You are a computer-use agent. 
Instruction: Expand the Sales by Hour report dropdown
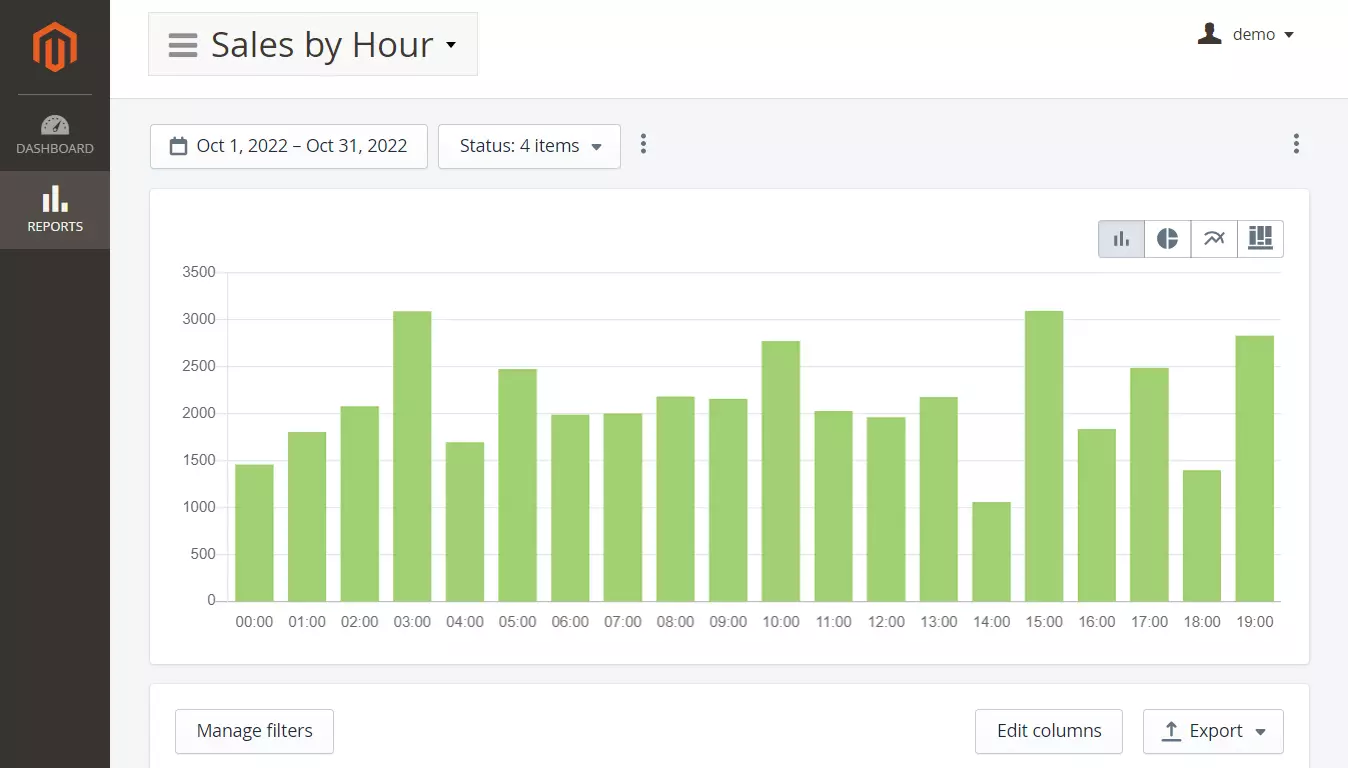[451, 45]
